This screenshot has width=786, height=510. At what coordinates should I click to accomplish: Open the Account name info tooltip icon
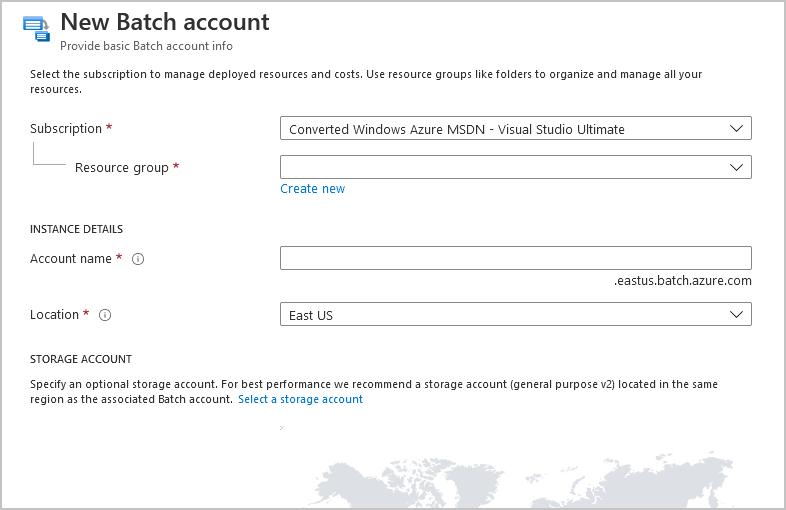pos(138,259)
